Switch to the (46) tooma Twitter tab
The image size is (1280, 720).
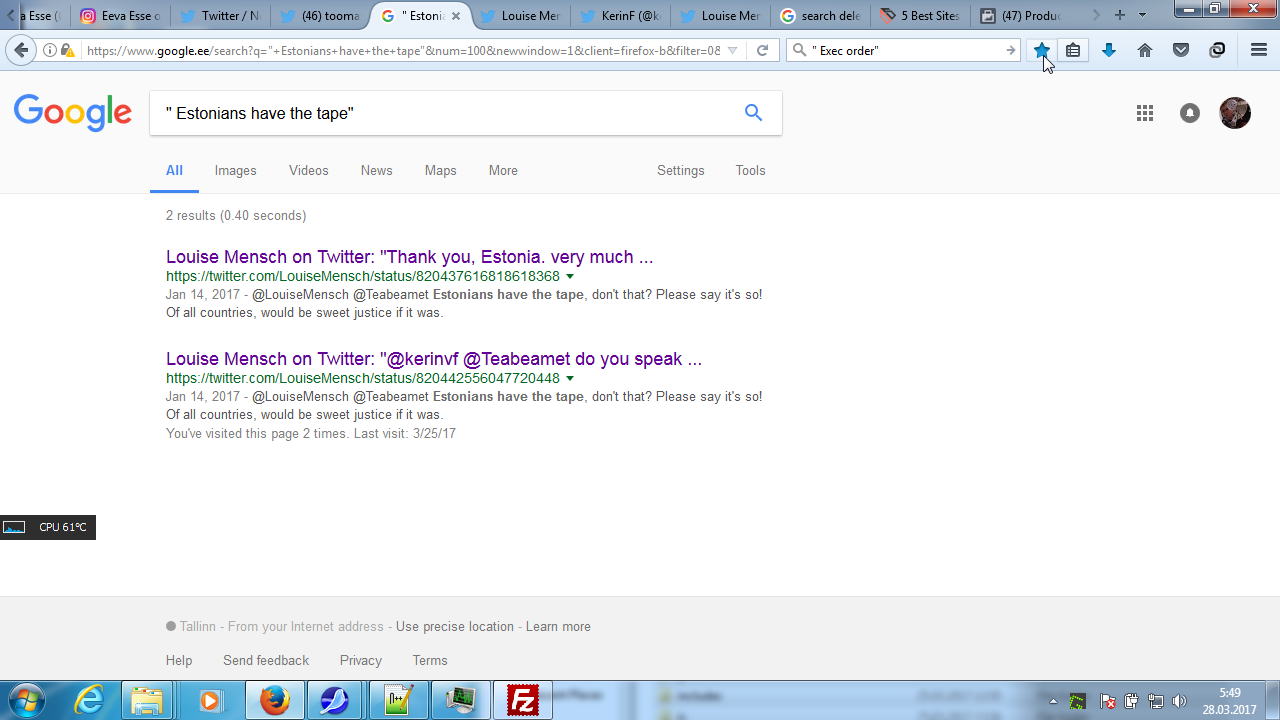click(x=320, y=16)
